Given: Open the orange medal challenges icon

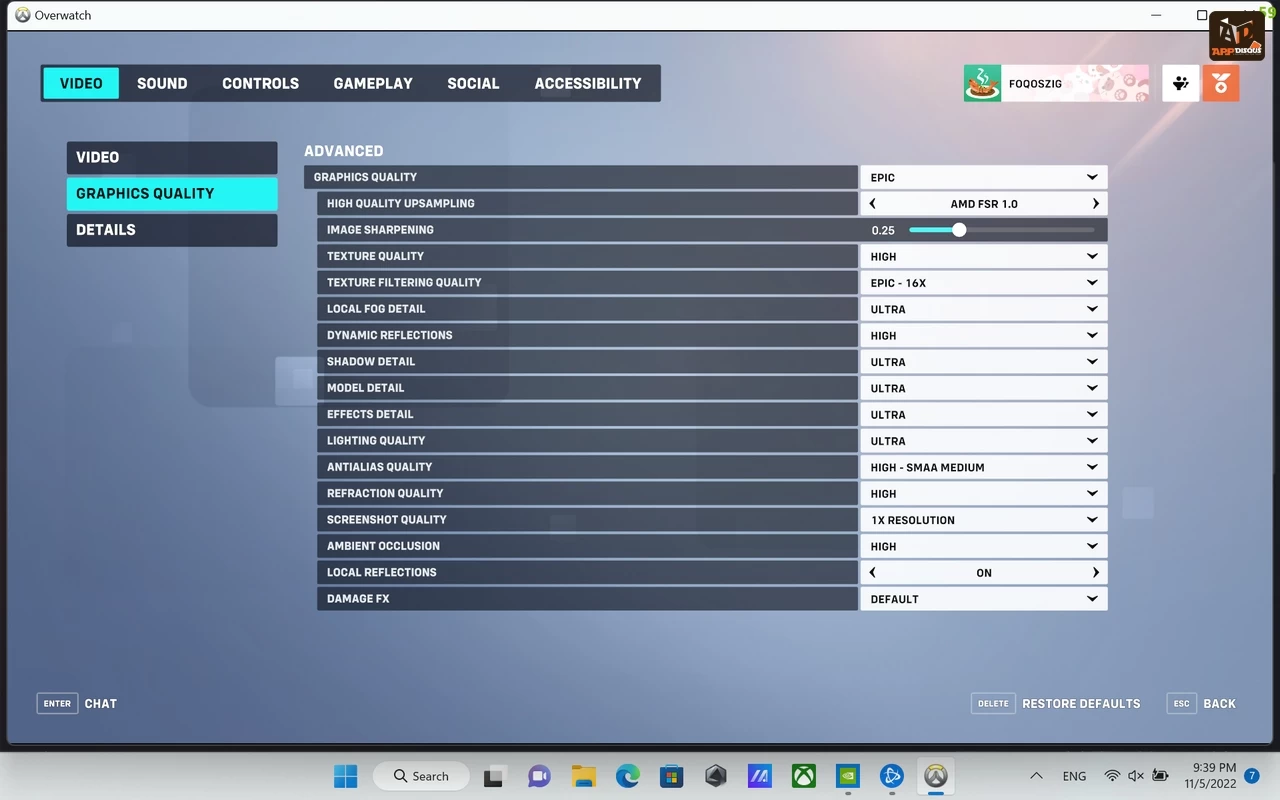Looking at the screenshot, I should click(1221, 84).
